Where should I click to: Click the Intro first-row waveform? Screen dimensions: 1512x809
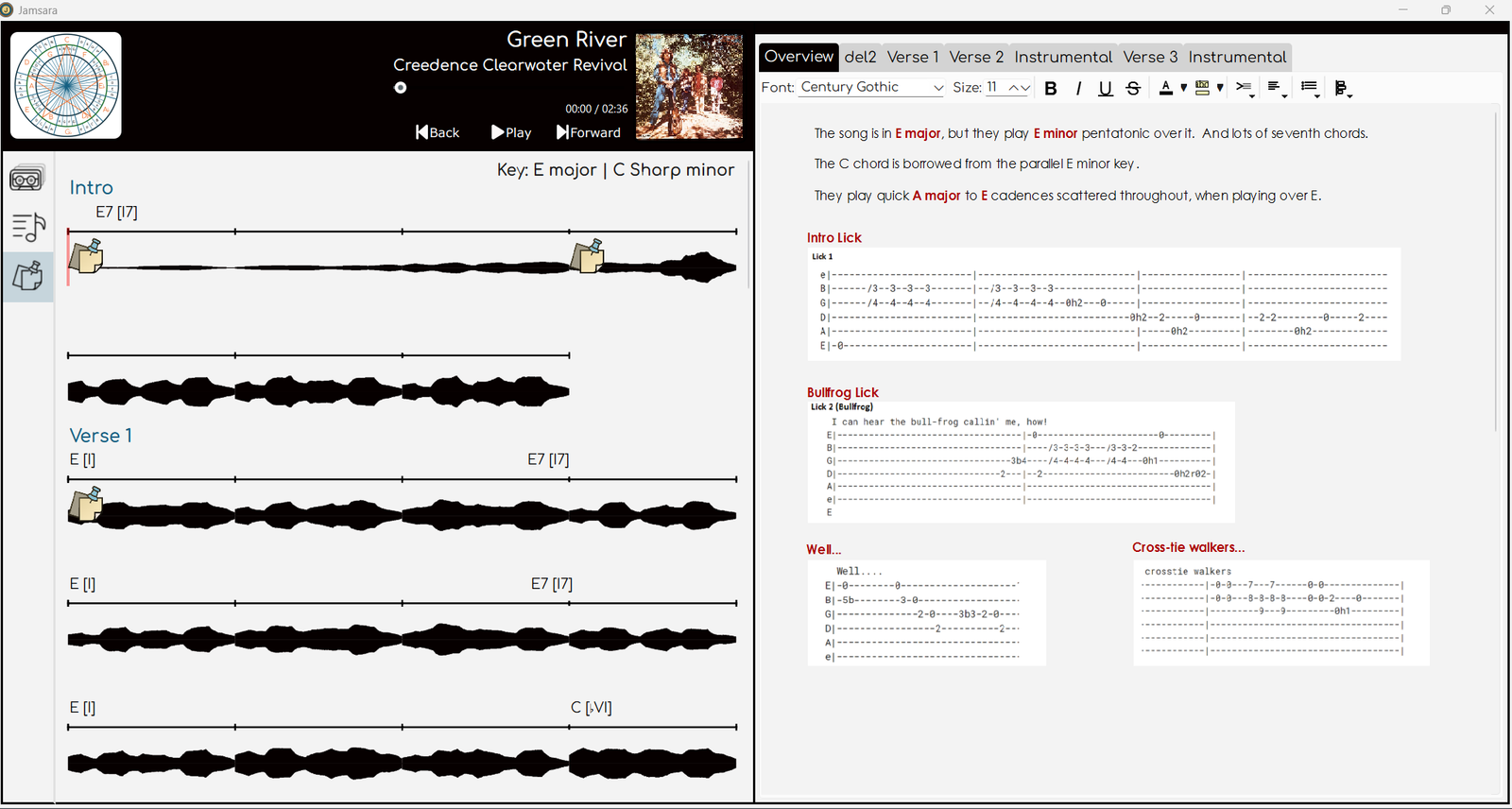pos(402,267)
